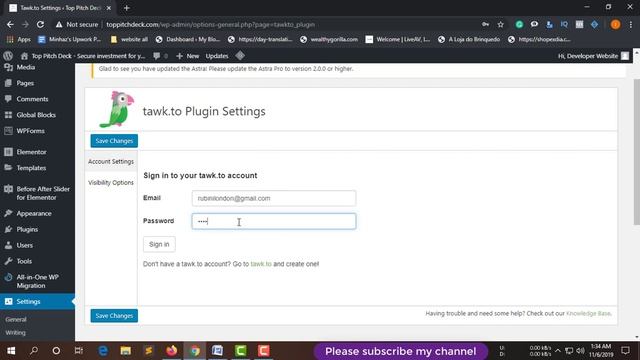
Task: Visit site via Top Pitch Deck home icon
Action: pyautogui.click(x=24, y=56)
